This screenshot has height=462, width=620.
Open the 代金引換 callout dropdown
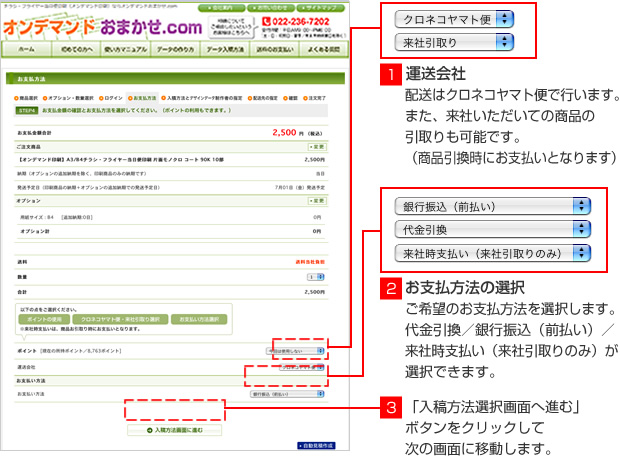click(x=493, y=229)
